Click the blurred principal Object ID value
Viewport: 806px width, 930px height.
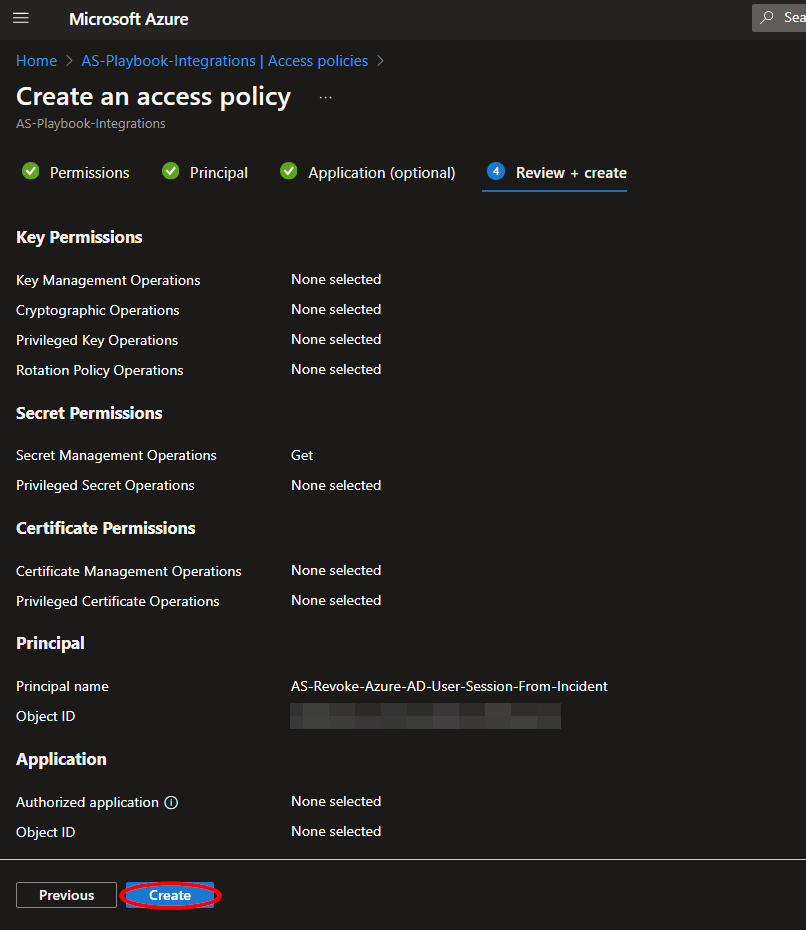click(x=425, y=716)
